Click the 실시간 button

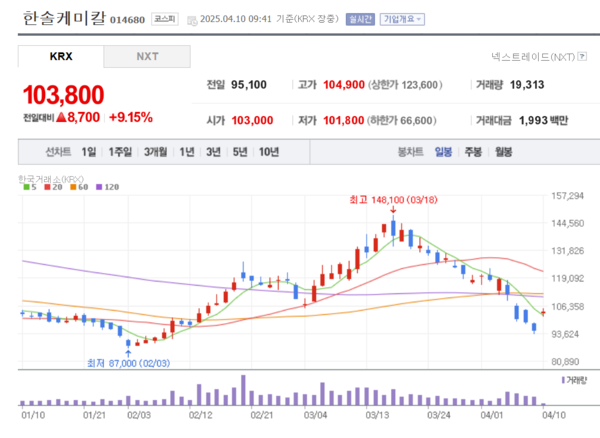tap(360, 19)
